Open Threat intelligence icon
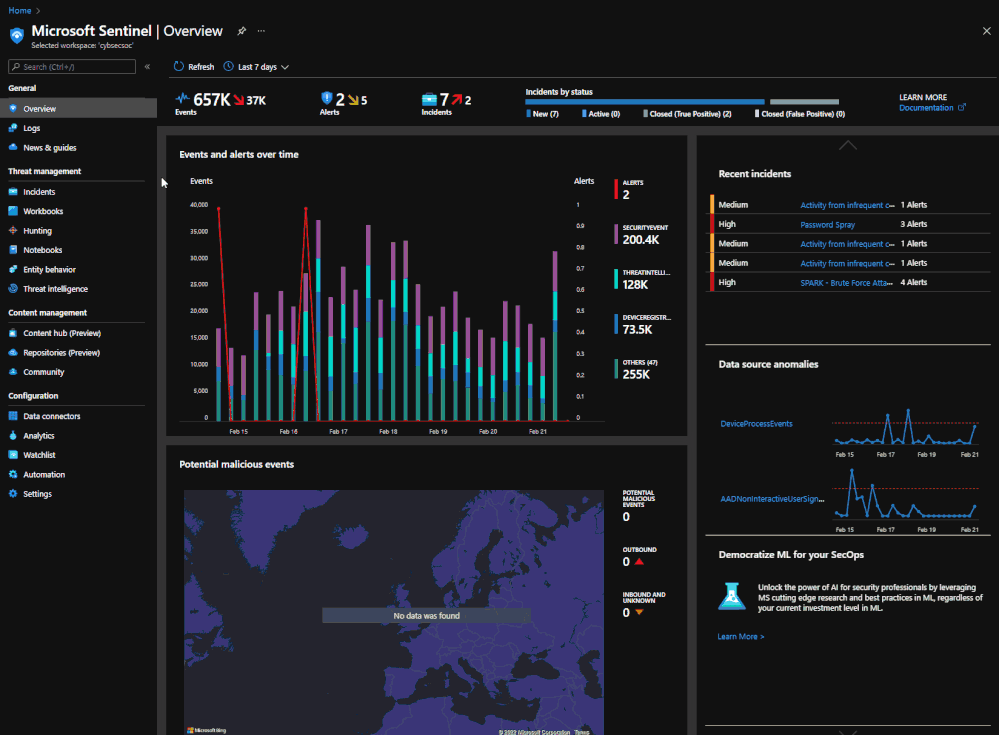Image resolution: width=999 pixels, height=735 pixels. pyautogui.click(x=13, y=289)
